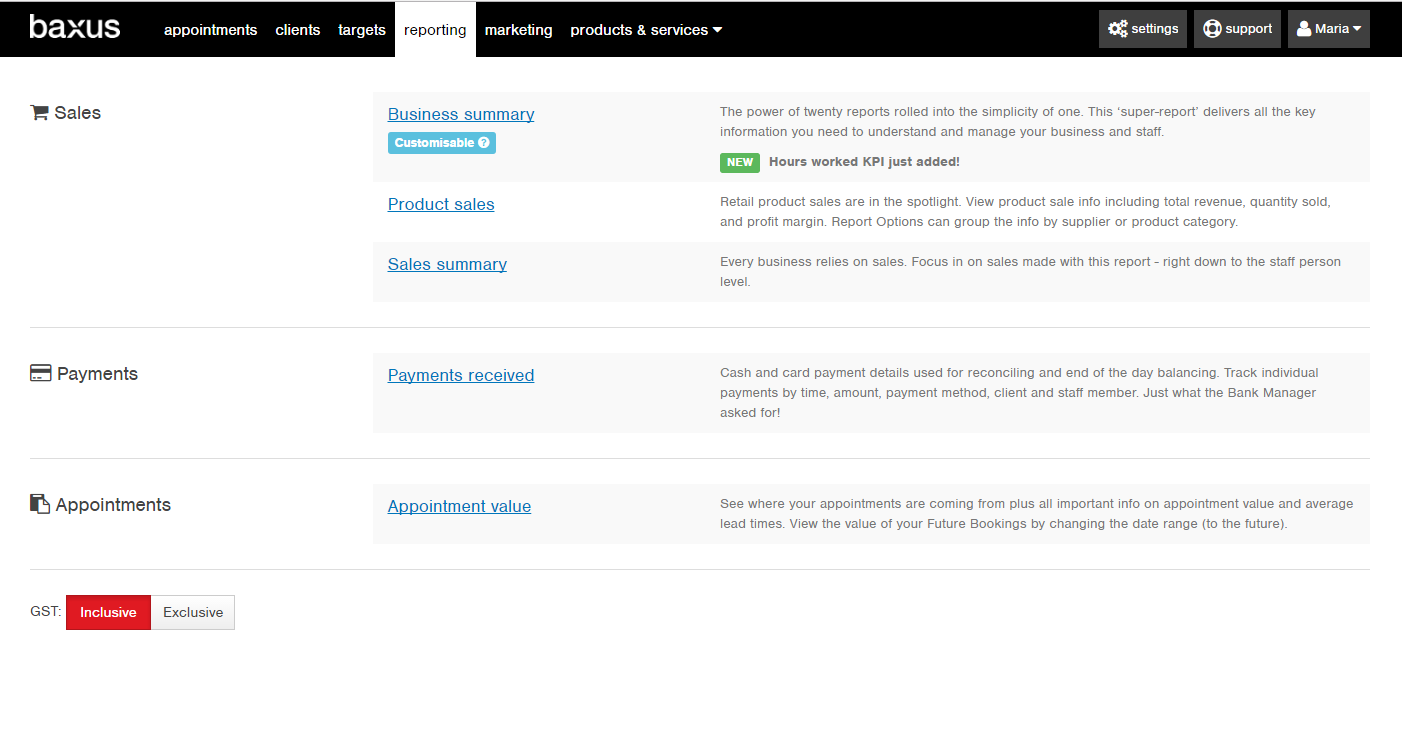Open the Business summary report

coord(460,113)
